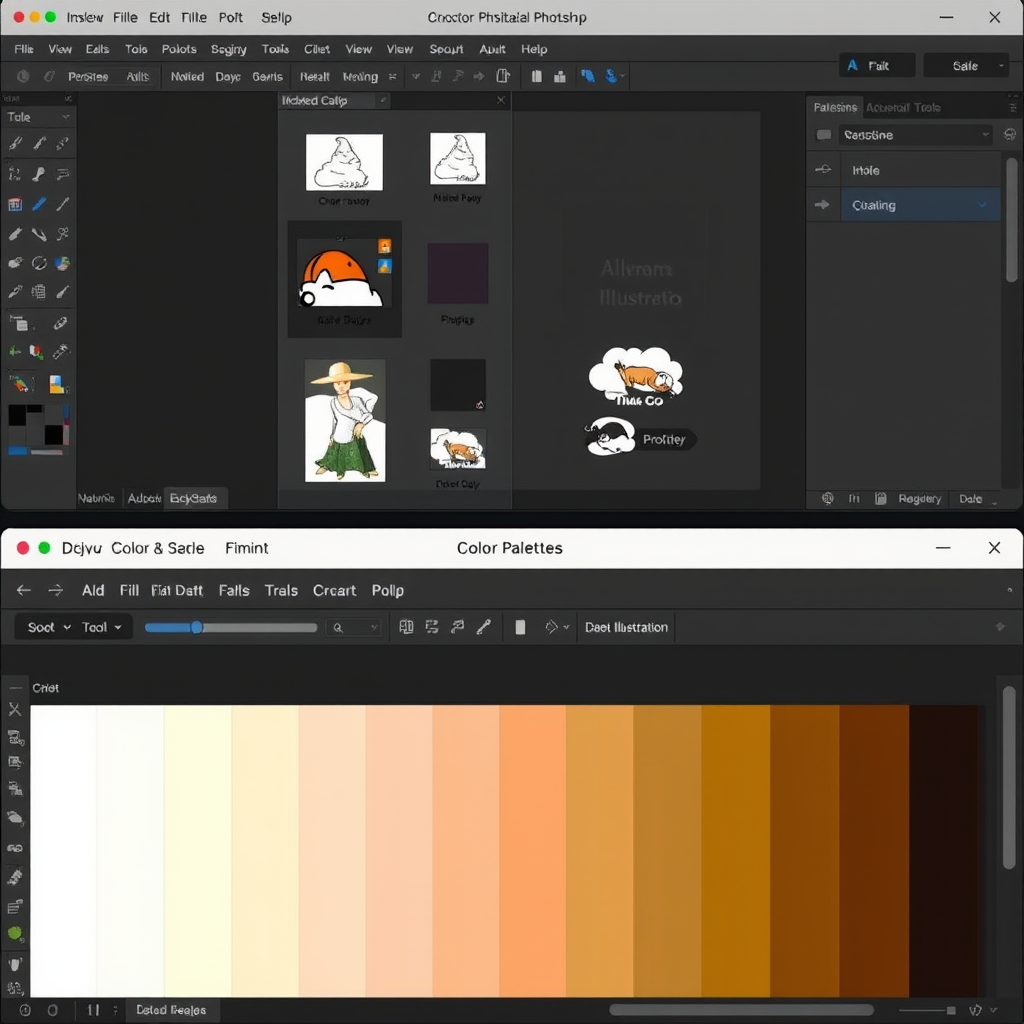Open the Soot dropdown
The height and width of the screenshot is (1024, 1024).
[x=49, y=627]
